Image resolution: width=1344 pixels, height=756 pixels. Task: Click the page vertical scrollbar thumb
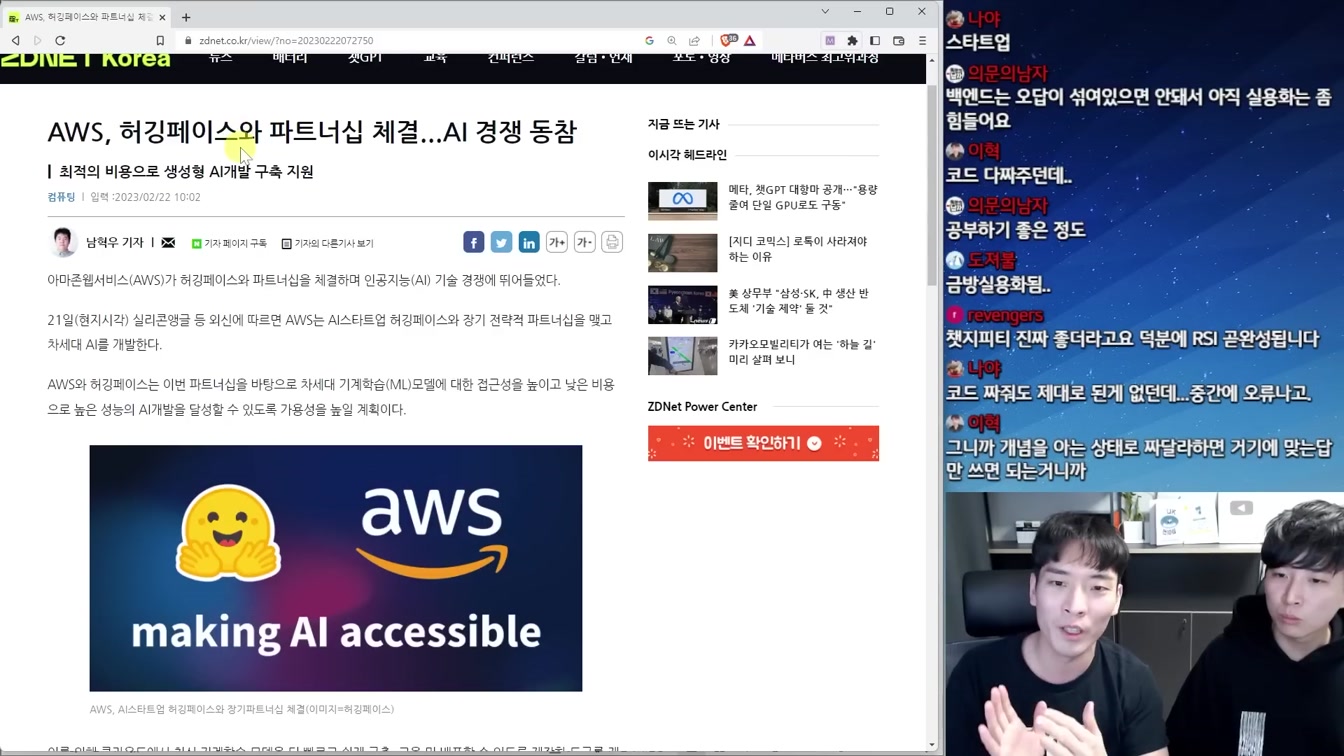932,185
